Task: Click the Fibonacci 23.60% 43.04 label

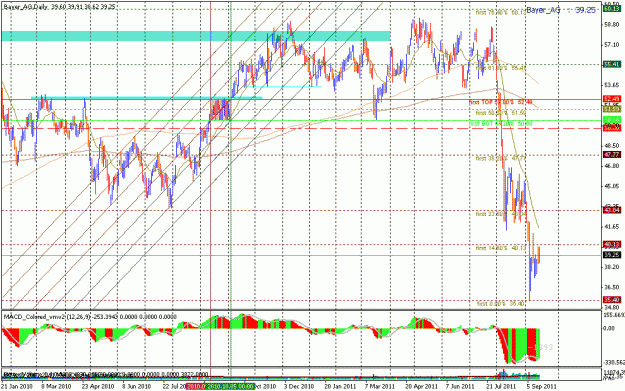Action: 501,214
